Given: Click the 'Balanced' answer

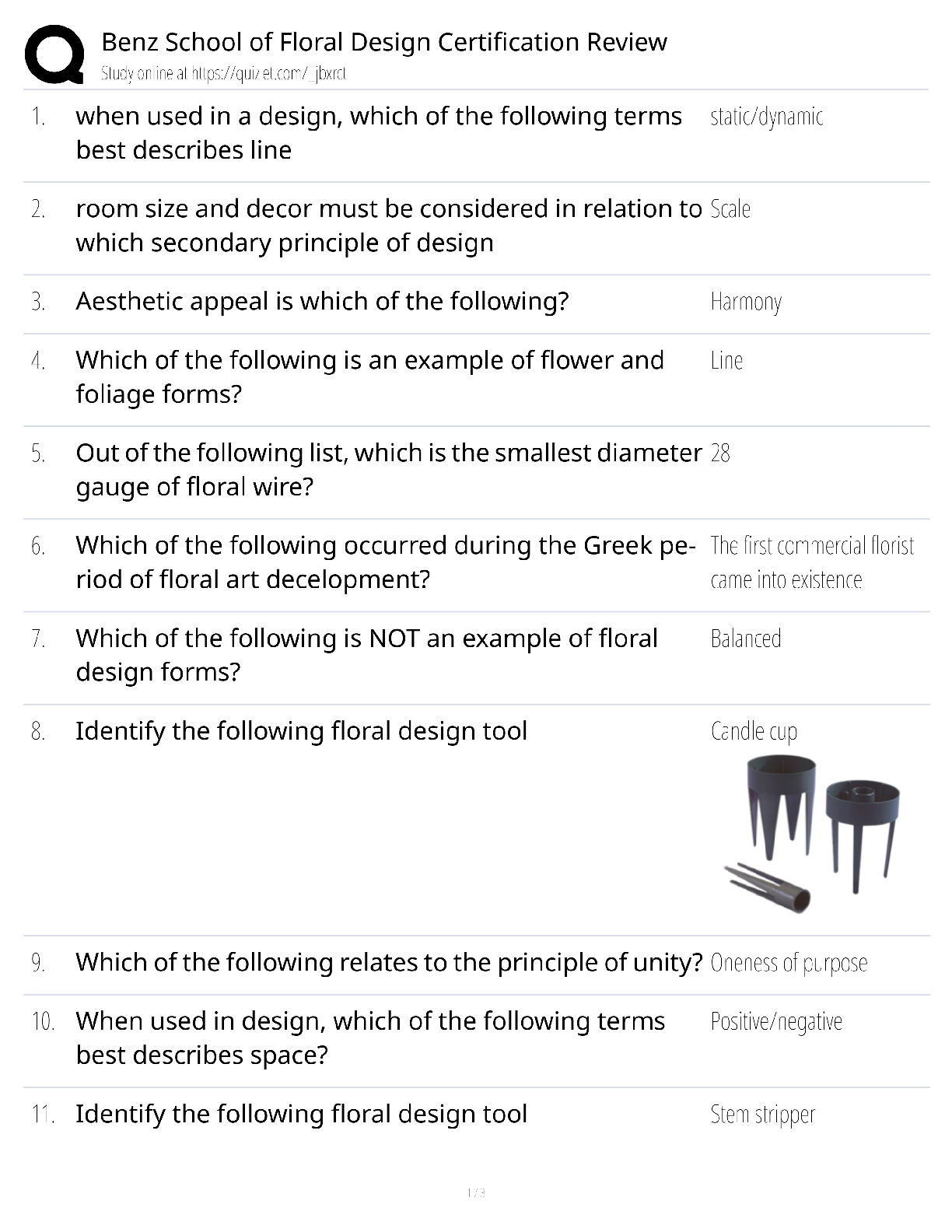Looking at the screenshot, I should 746,639.
